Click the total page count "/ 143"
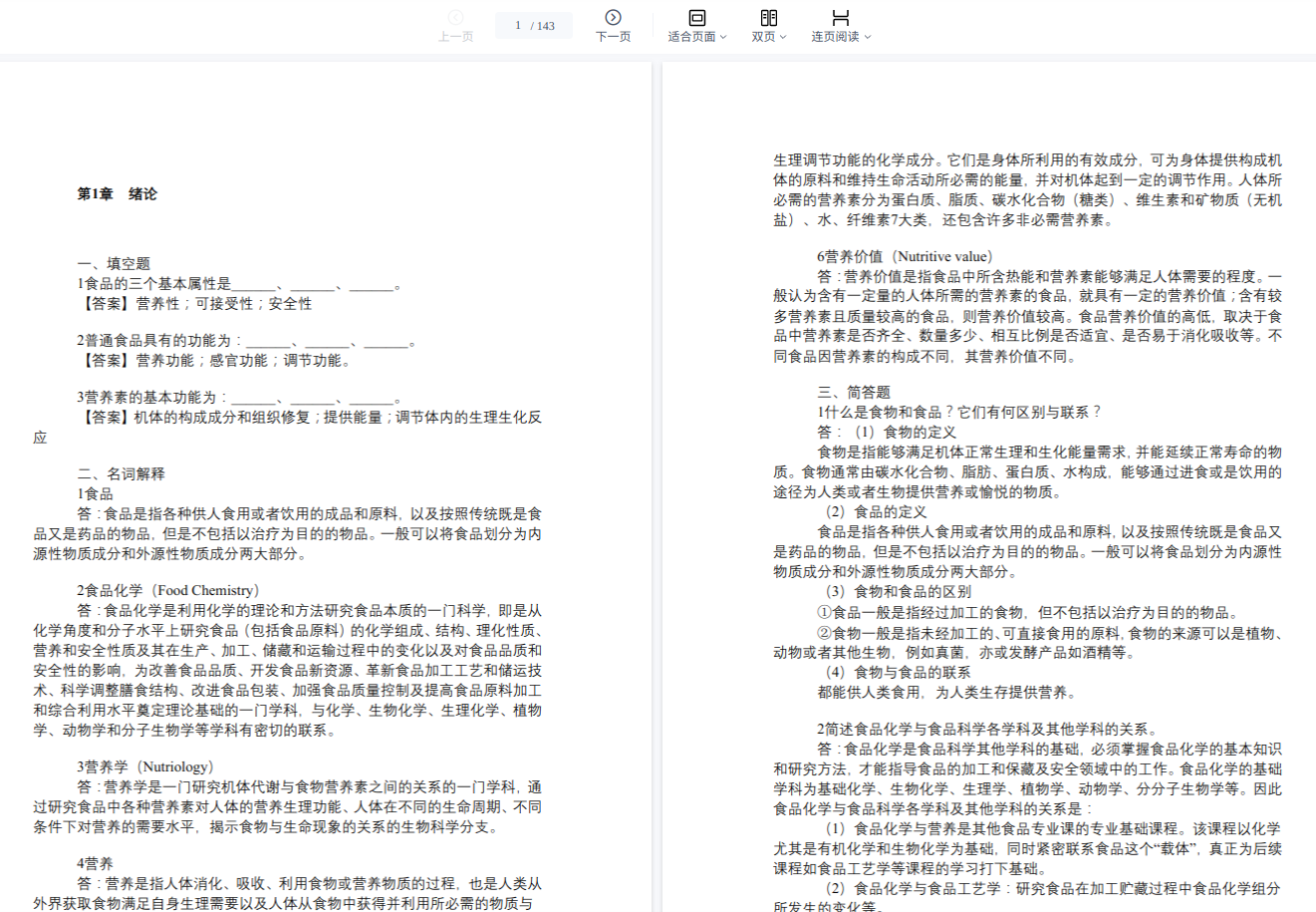 click(544, 26)
